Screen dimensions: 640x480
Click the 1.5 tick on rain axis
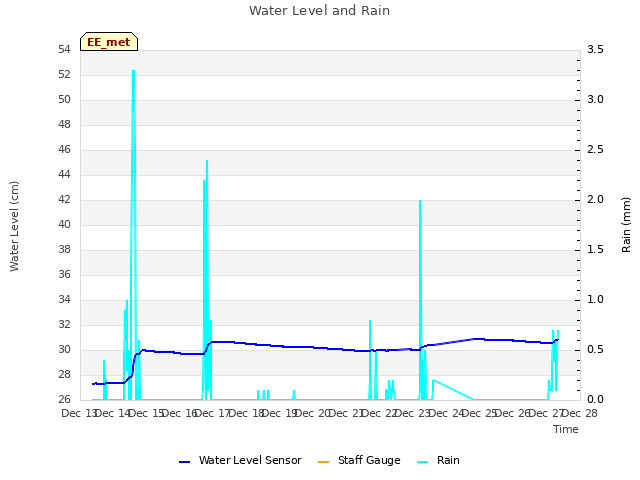[x=595, y=249]
